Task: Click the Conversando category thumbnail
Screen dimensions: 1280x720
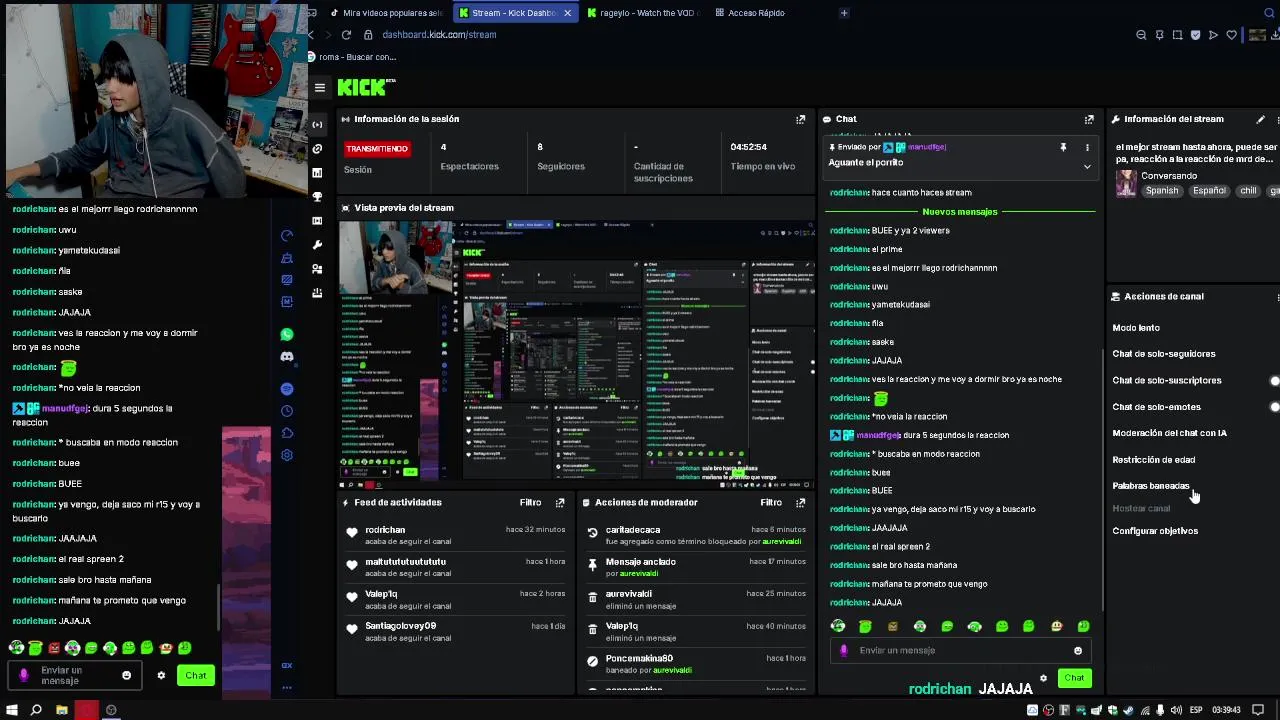Action: point(1126,184)
